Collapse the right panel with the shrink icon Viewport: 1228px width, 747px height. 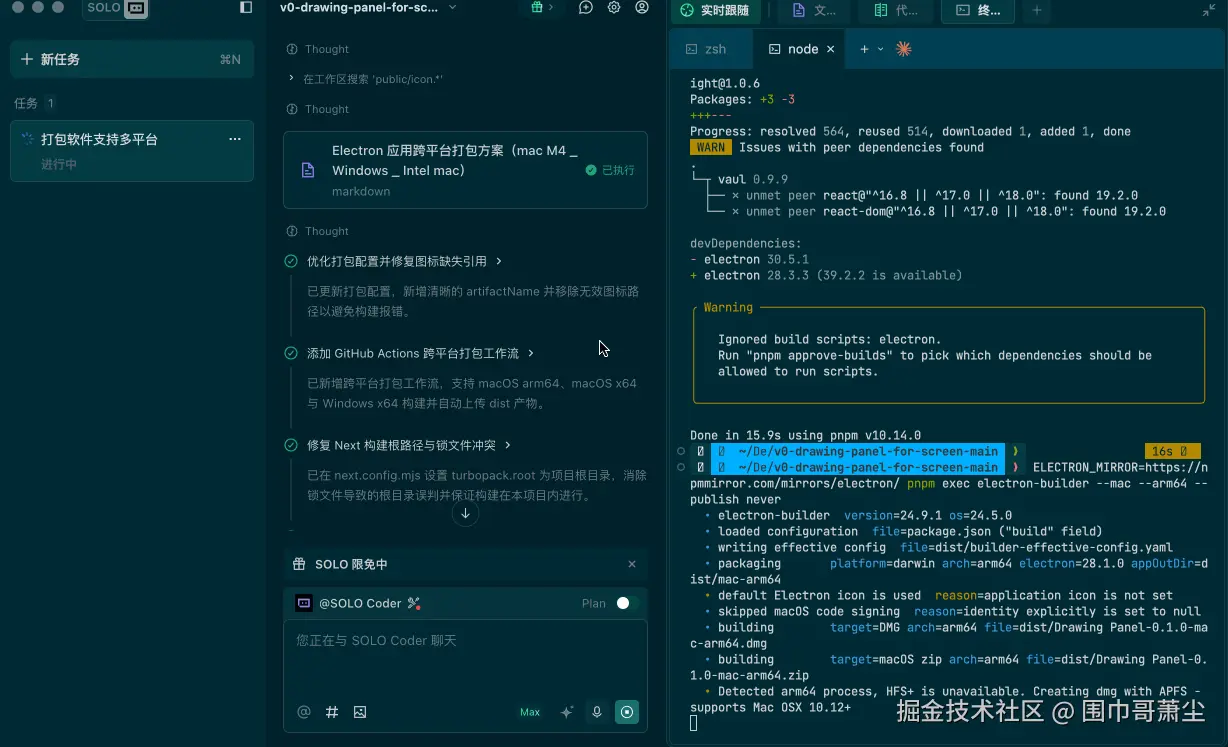pos(1209,10)
